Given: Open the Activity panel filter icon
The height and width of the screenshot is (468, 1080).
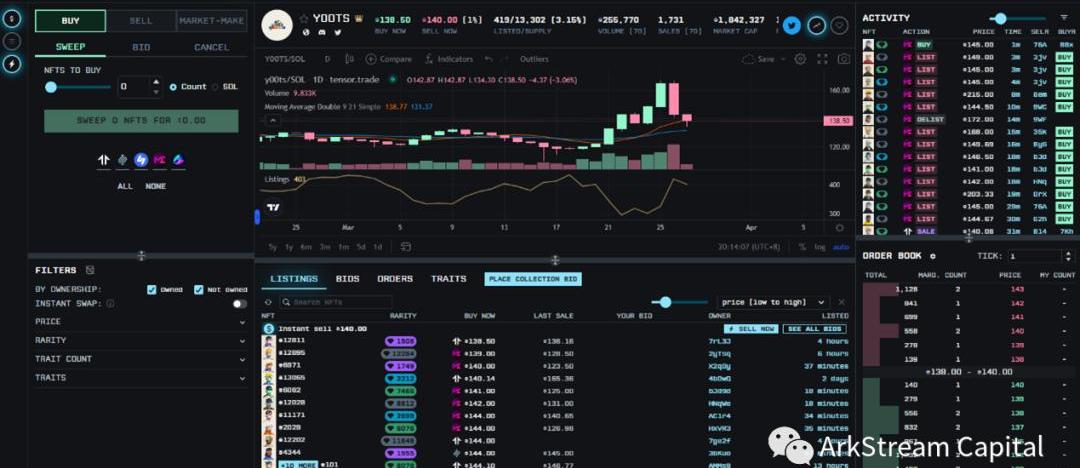Looking at the screenshot, I should (1063, 18).
